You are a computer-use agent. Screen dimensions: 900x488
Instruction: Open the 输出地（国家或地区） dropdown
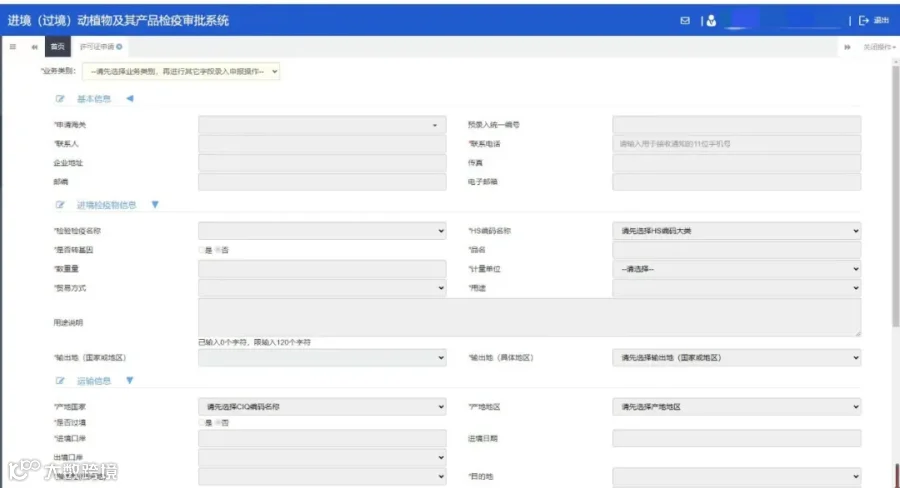coord(322,357)
